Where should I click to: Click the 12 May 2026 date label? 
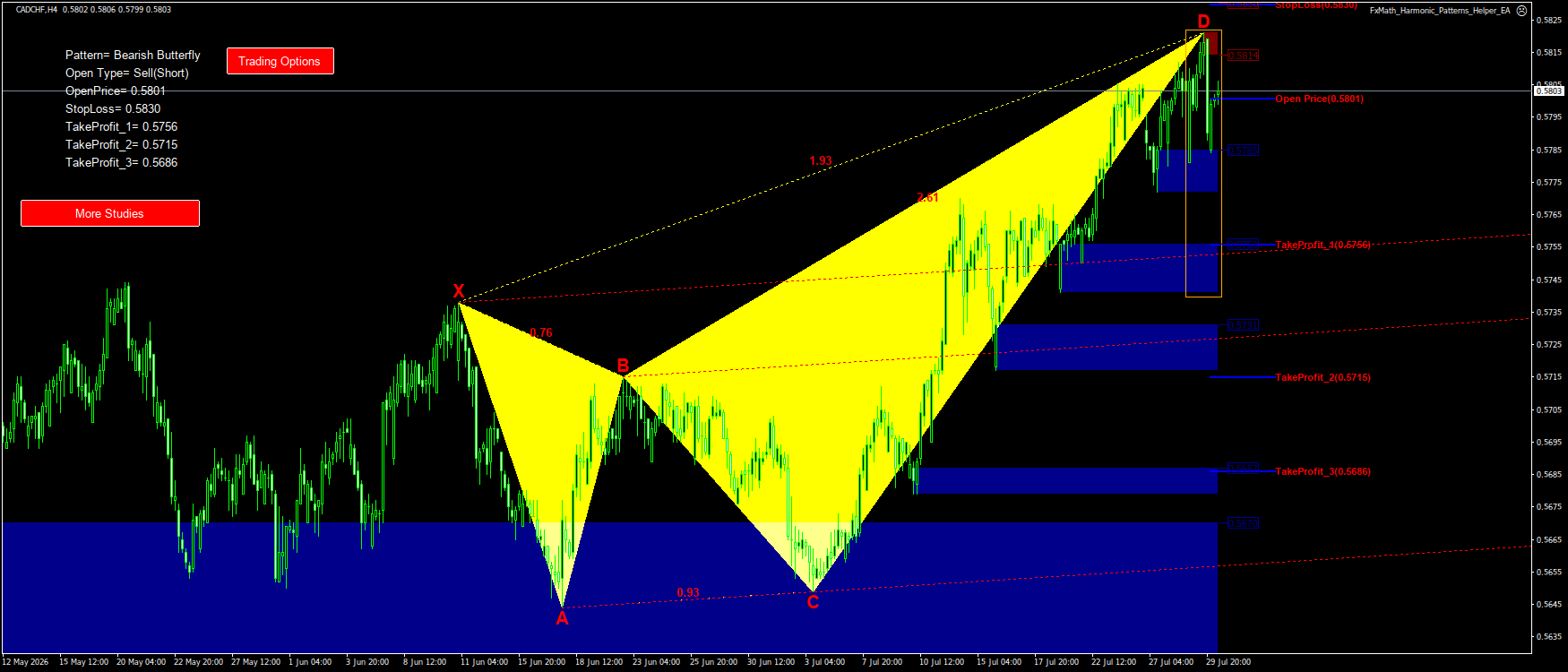(25, 662)
